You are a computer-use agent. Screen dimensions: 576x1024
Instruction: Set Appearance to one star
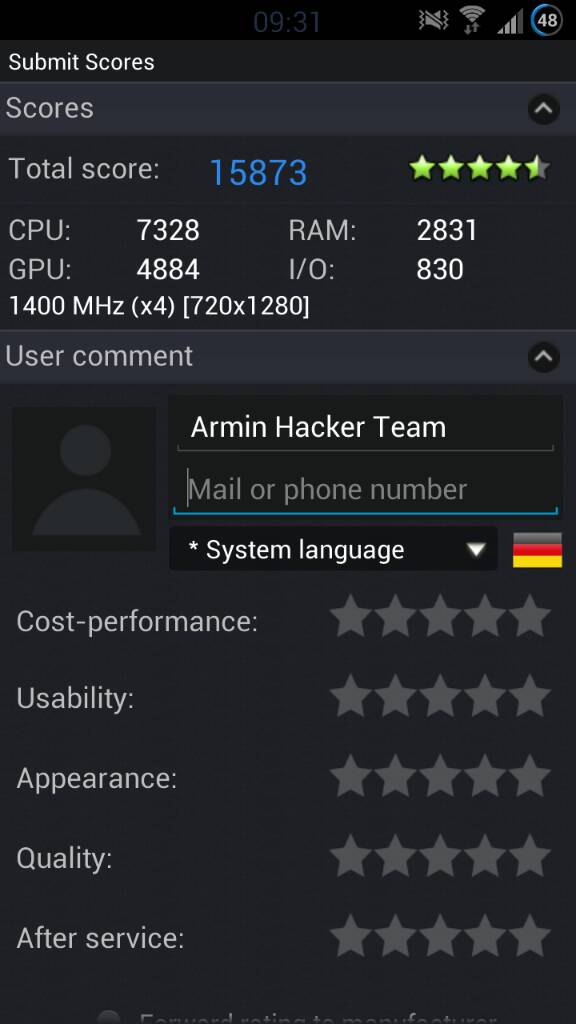coord(351,776)
